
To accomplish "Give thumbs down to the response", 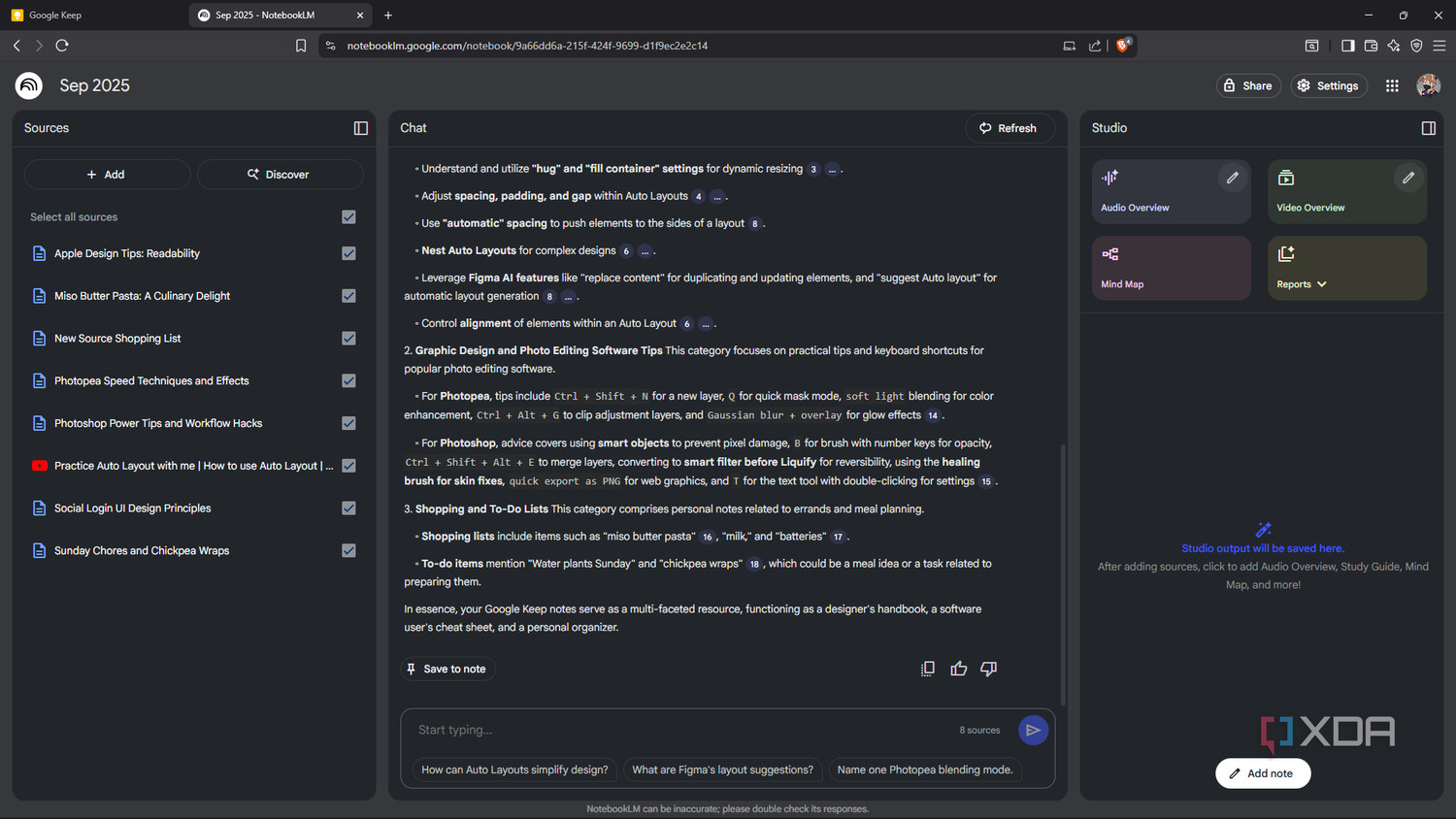I will click(x=989, y=669).
